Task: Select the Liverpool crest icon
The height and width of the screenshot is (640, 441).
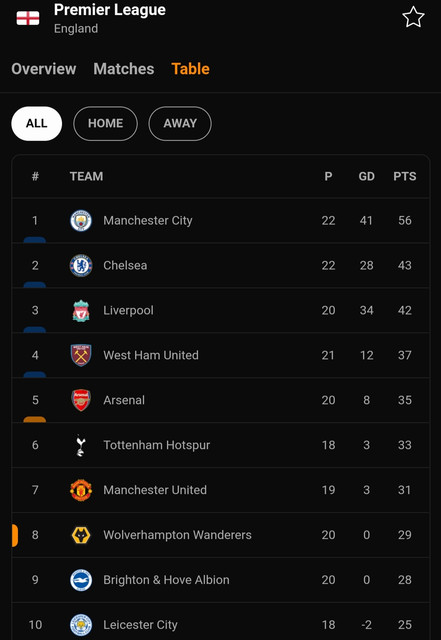Action: coord(81,310)
